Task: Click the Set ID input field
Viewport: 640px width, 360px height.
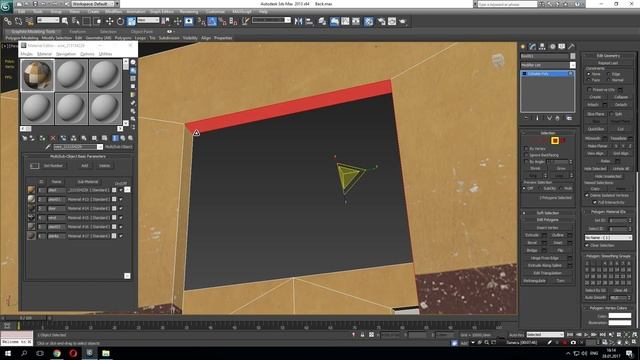Action: 618,220
